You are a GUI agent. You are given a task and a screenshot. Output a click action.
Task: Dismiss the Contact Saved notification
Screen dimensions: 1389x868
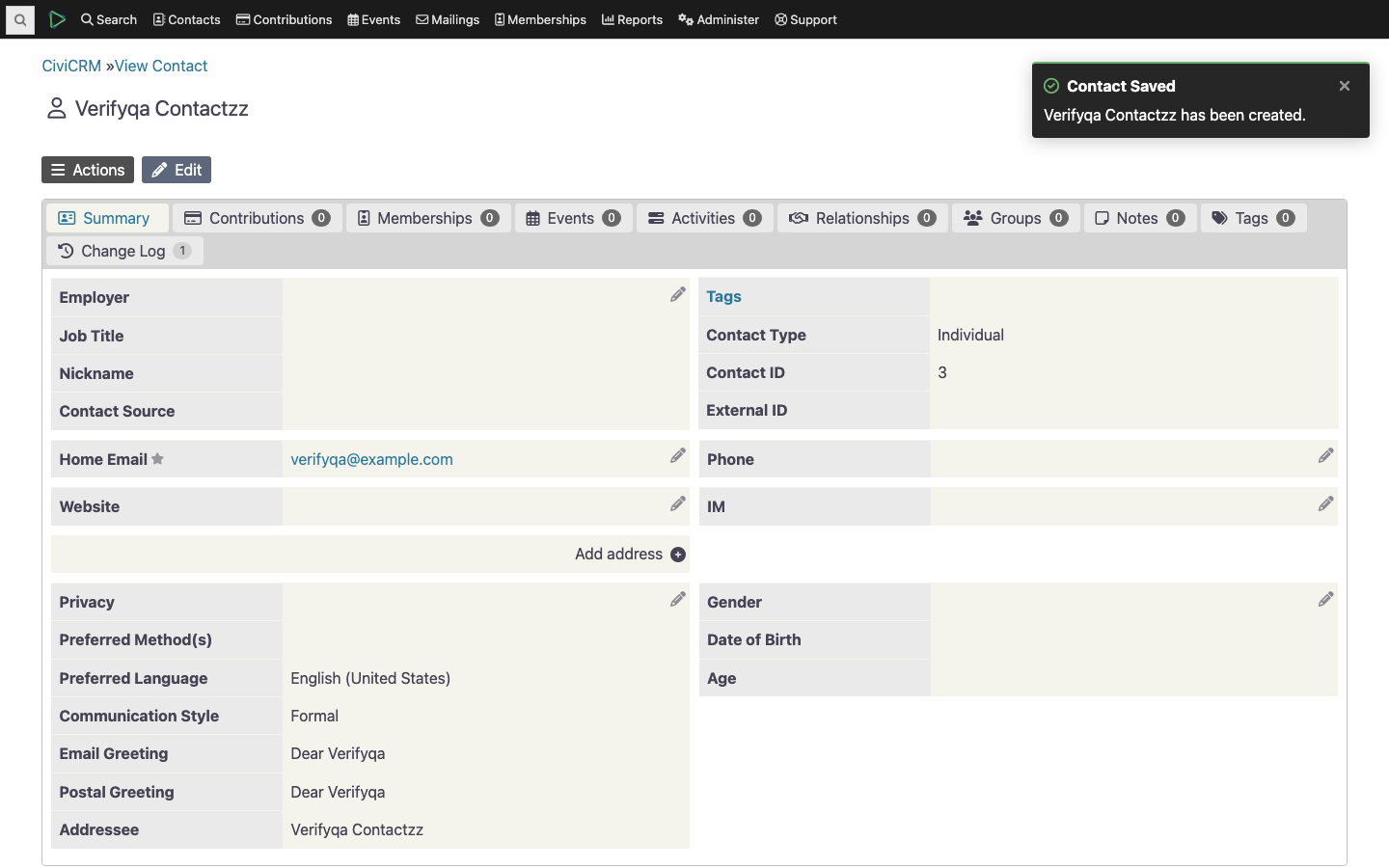tap(1345, 86)
